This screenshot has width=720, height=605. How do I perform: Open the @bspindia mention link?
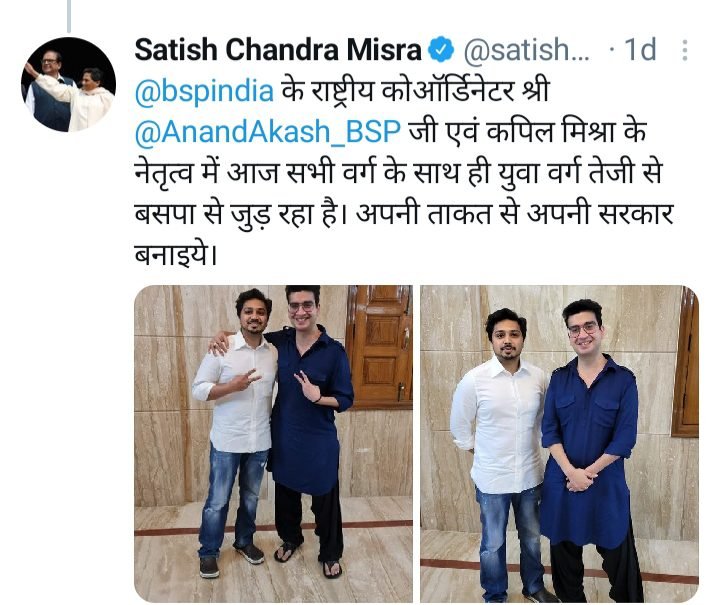[204, 91]
